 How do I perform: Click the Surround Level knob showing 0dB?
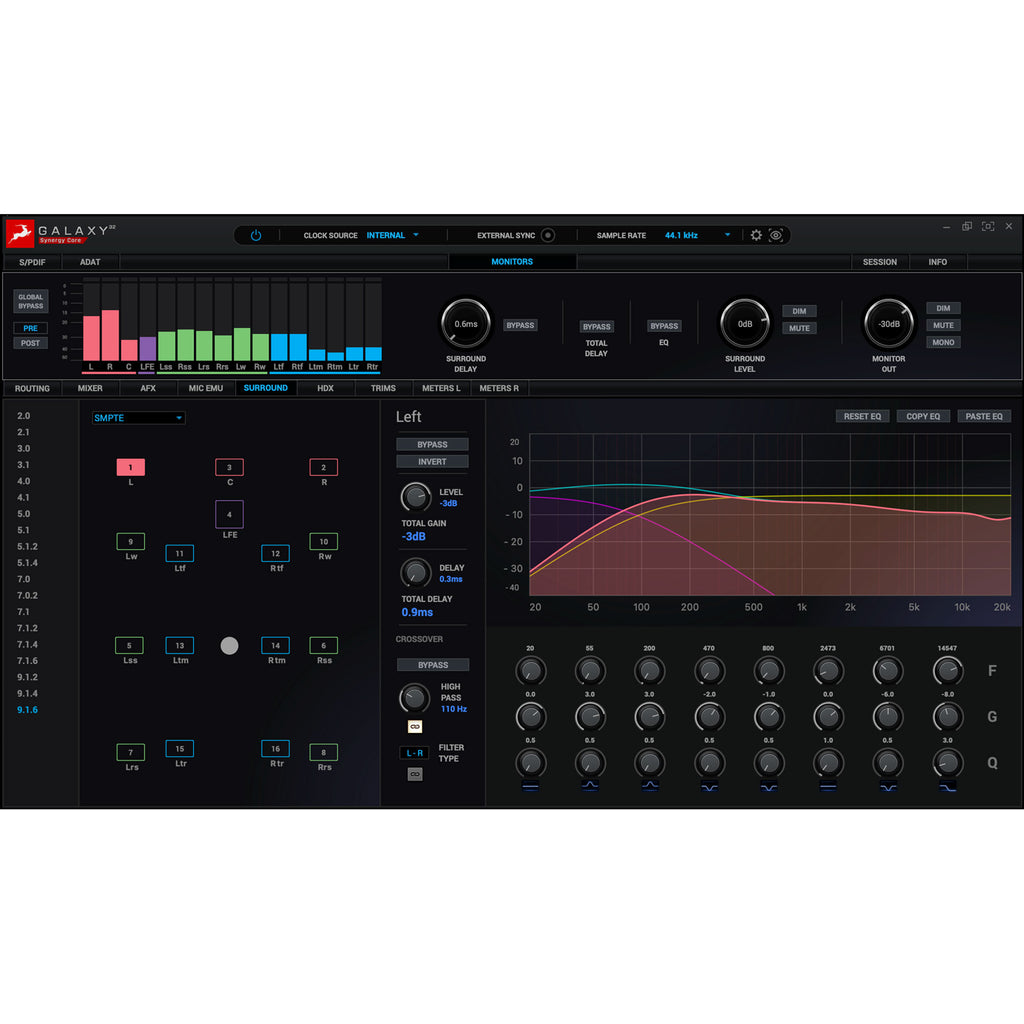tap(745, 324)
